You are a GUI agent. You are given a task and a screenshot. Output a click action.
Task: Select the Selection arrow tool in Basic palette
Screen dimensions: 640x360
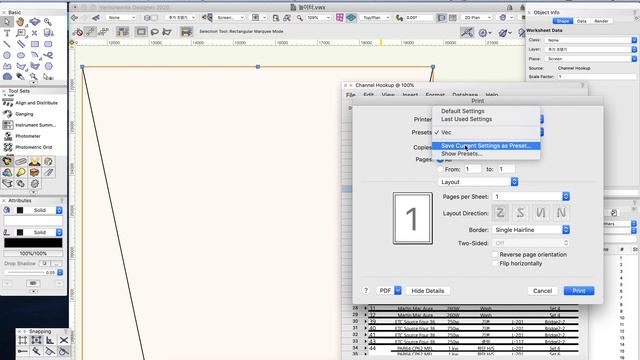(7, 22)
